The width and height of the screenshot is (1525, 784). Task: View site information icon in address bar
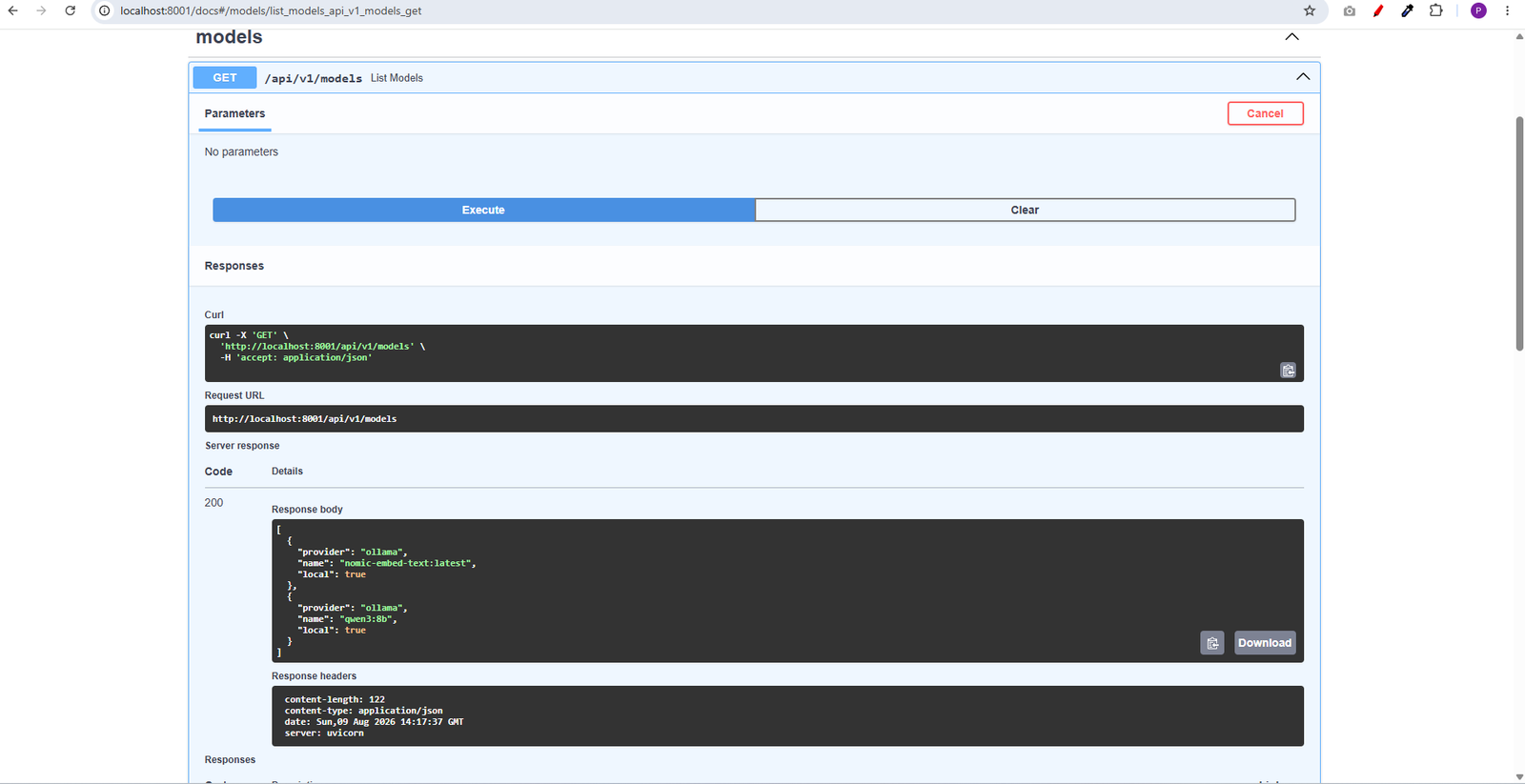[105, 10]
